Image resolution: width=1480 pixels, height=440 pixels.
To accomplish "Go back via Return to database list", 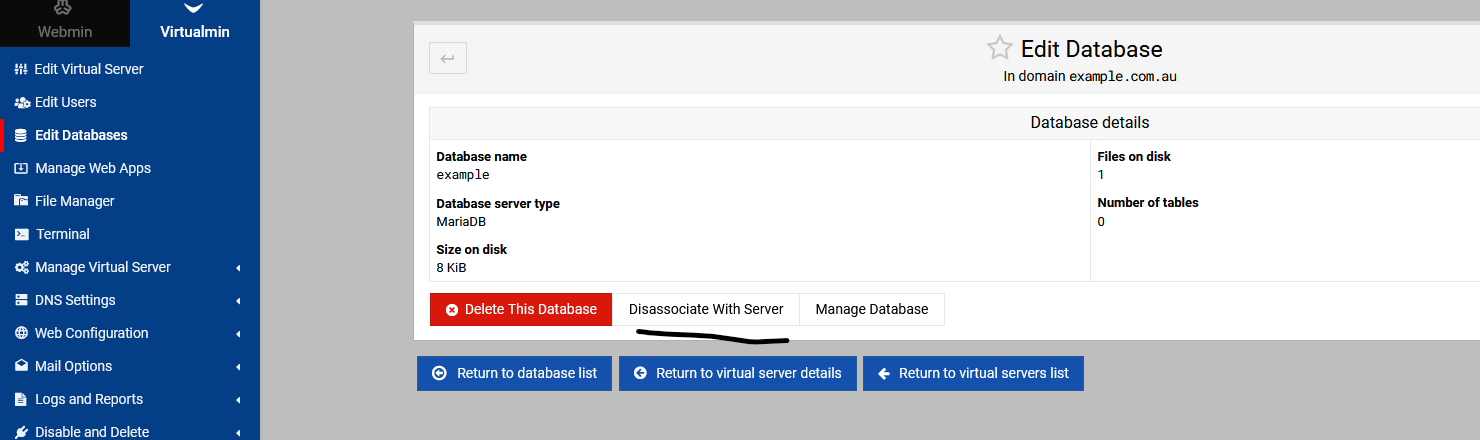I will [514, 373].
